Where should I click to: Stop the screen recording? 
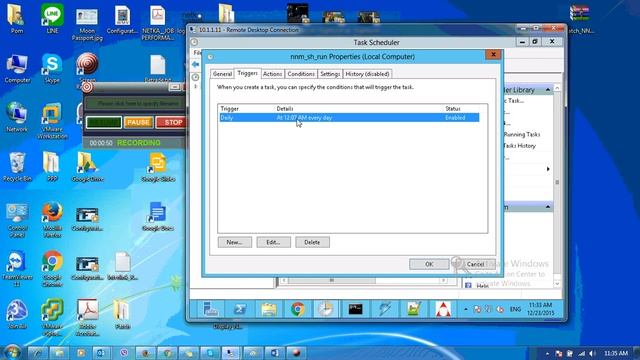click(172, 122)
